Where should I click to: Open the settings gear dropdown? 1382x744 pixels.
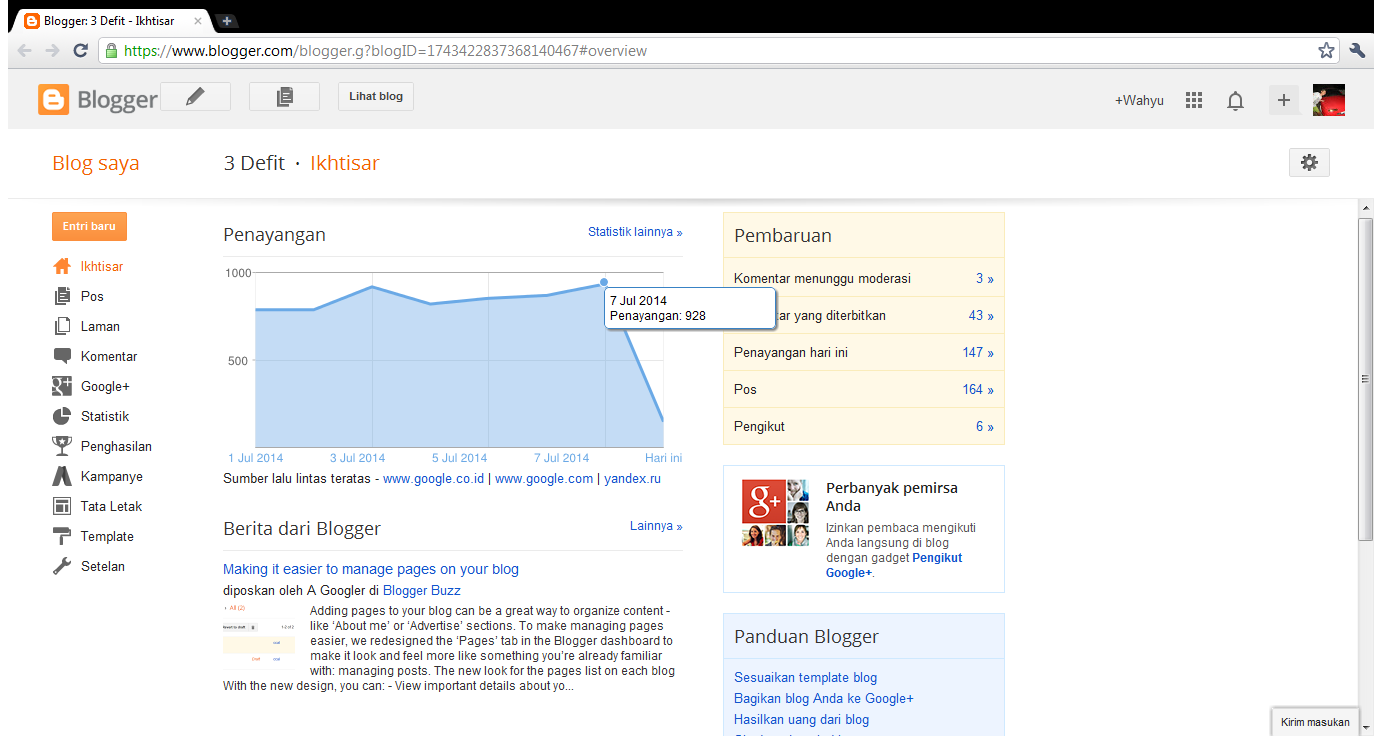point(1310,162)
